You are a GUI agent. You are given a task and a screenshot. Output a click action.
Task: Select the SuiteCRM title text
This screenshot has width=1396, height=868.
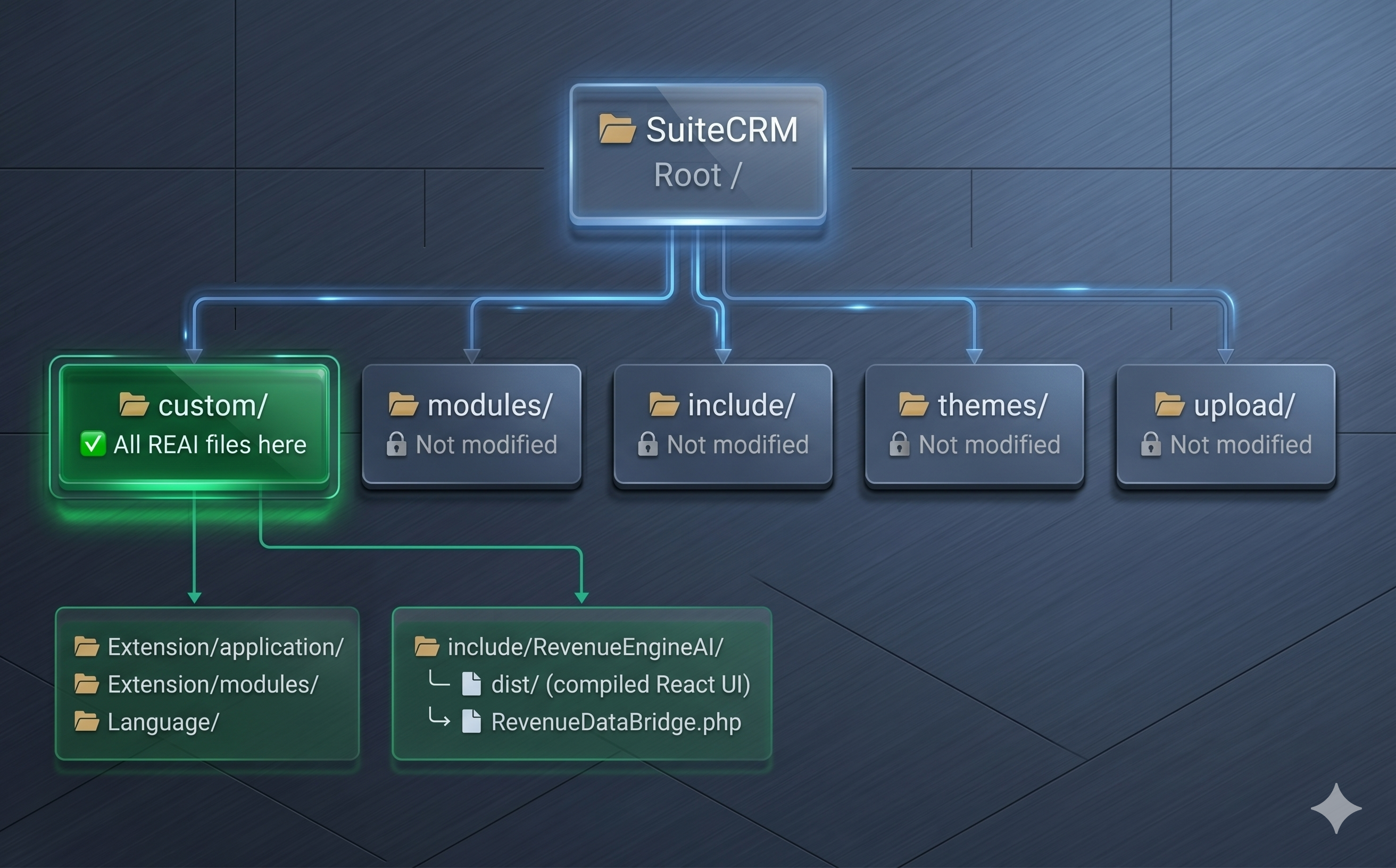coord(722,130)
